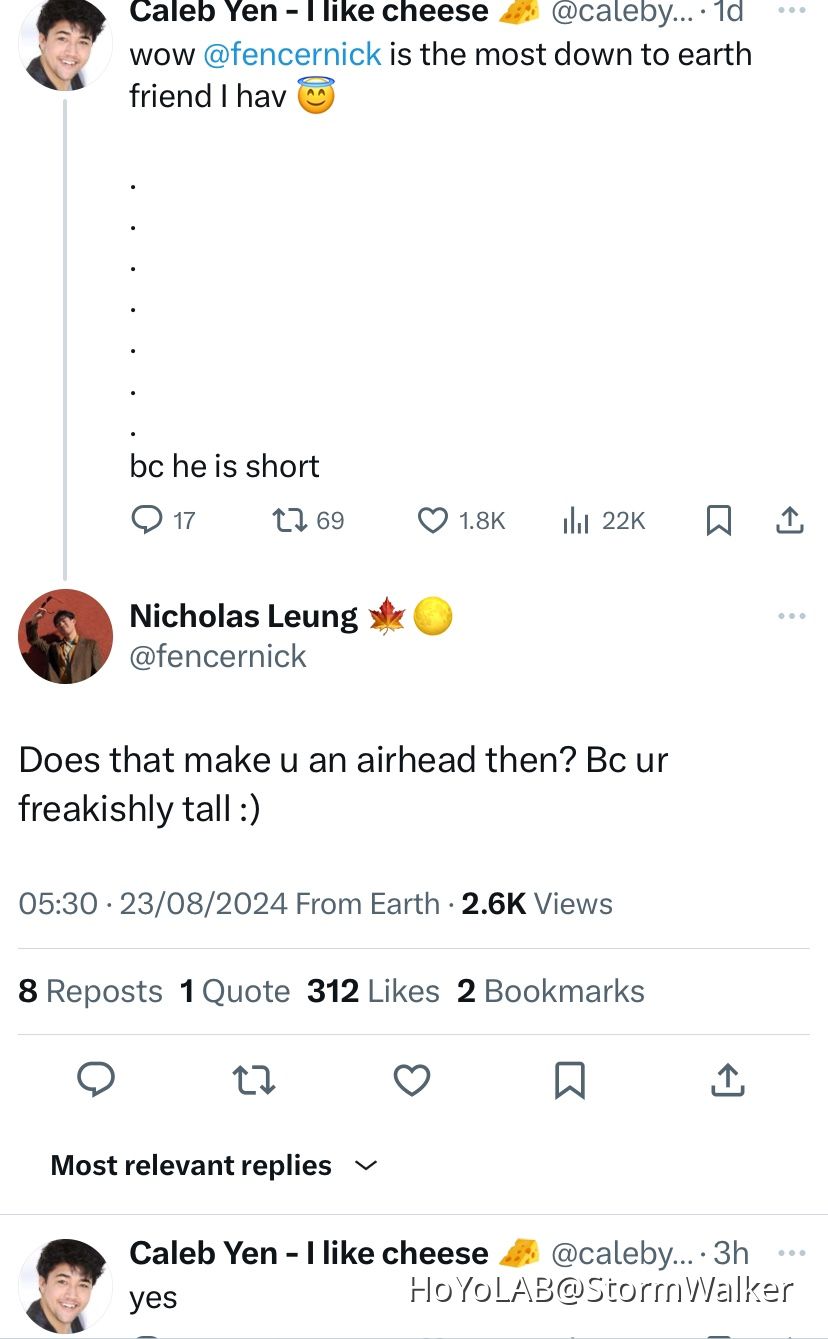The height and width of the screenshot is (1339, 828).
Task: Reply to Nicholas Leung's tweet
Action: tap(96, 1080)
